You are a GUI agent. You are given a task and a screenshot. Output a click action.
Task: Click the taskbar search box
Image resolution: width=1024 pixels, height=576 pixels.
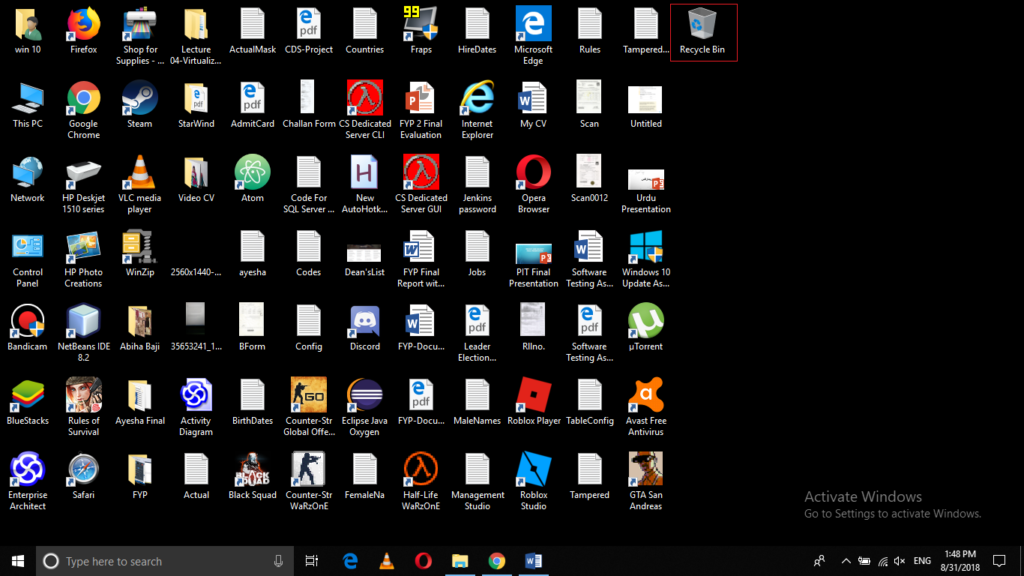point(165,561)
